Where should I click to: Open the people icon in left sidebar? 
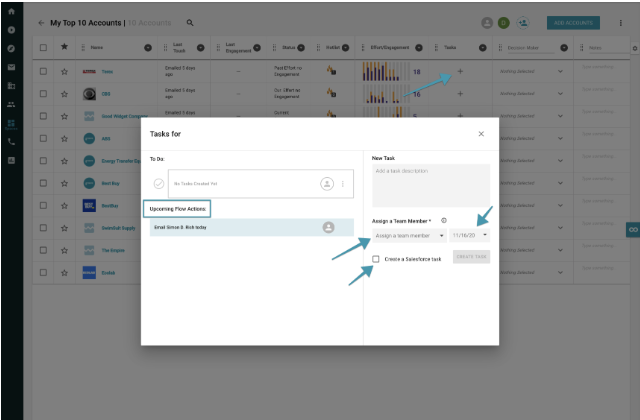coord(11,104)
